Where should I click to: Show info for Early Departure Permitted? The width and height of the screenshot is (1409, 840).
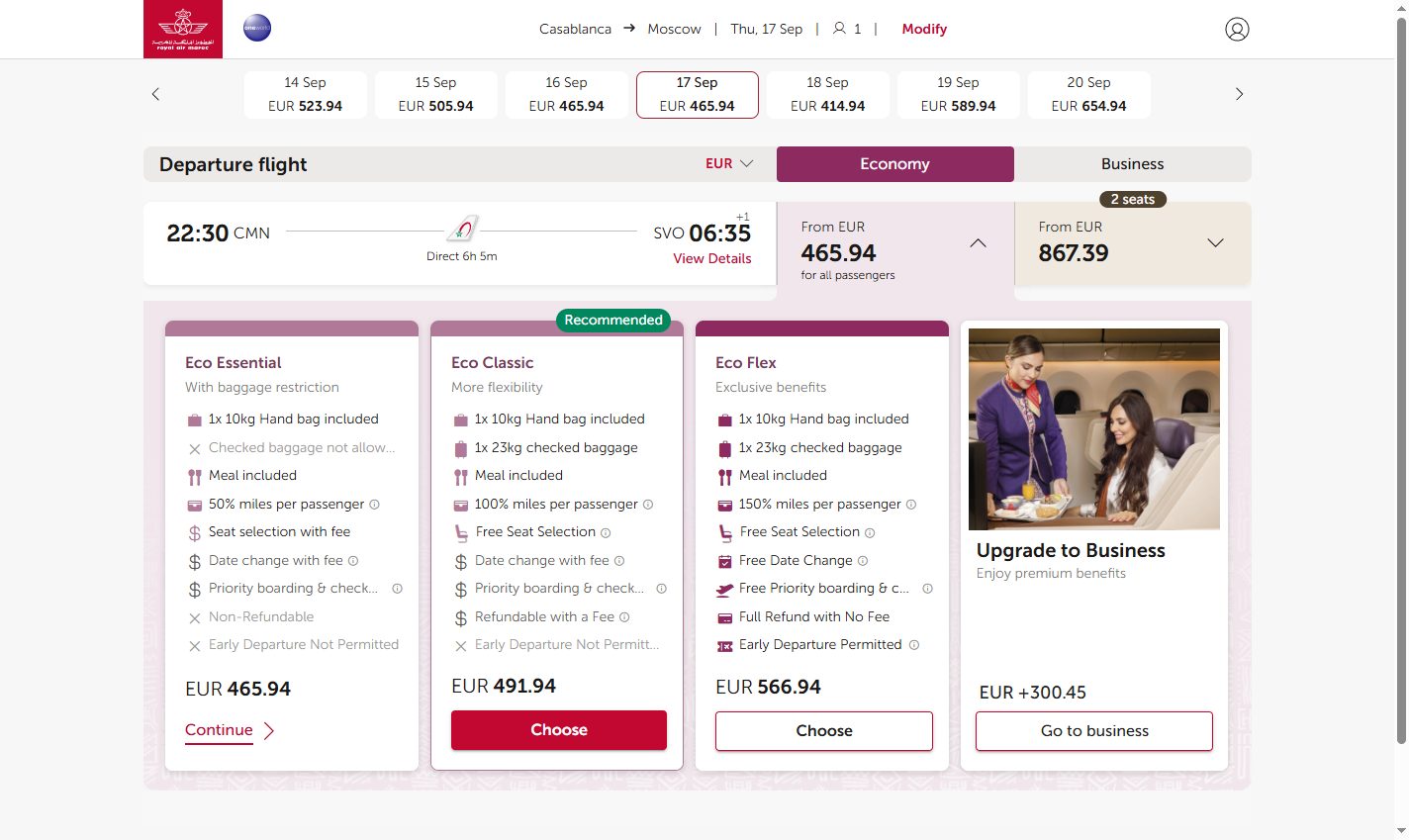[x=914, y=645]
